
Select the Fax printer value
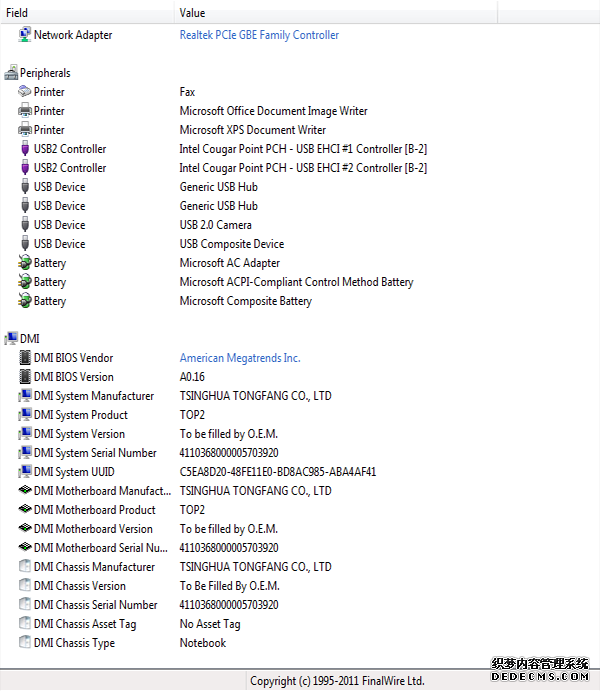(187, 92)
